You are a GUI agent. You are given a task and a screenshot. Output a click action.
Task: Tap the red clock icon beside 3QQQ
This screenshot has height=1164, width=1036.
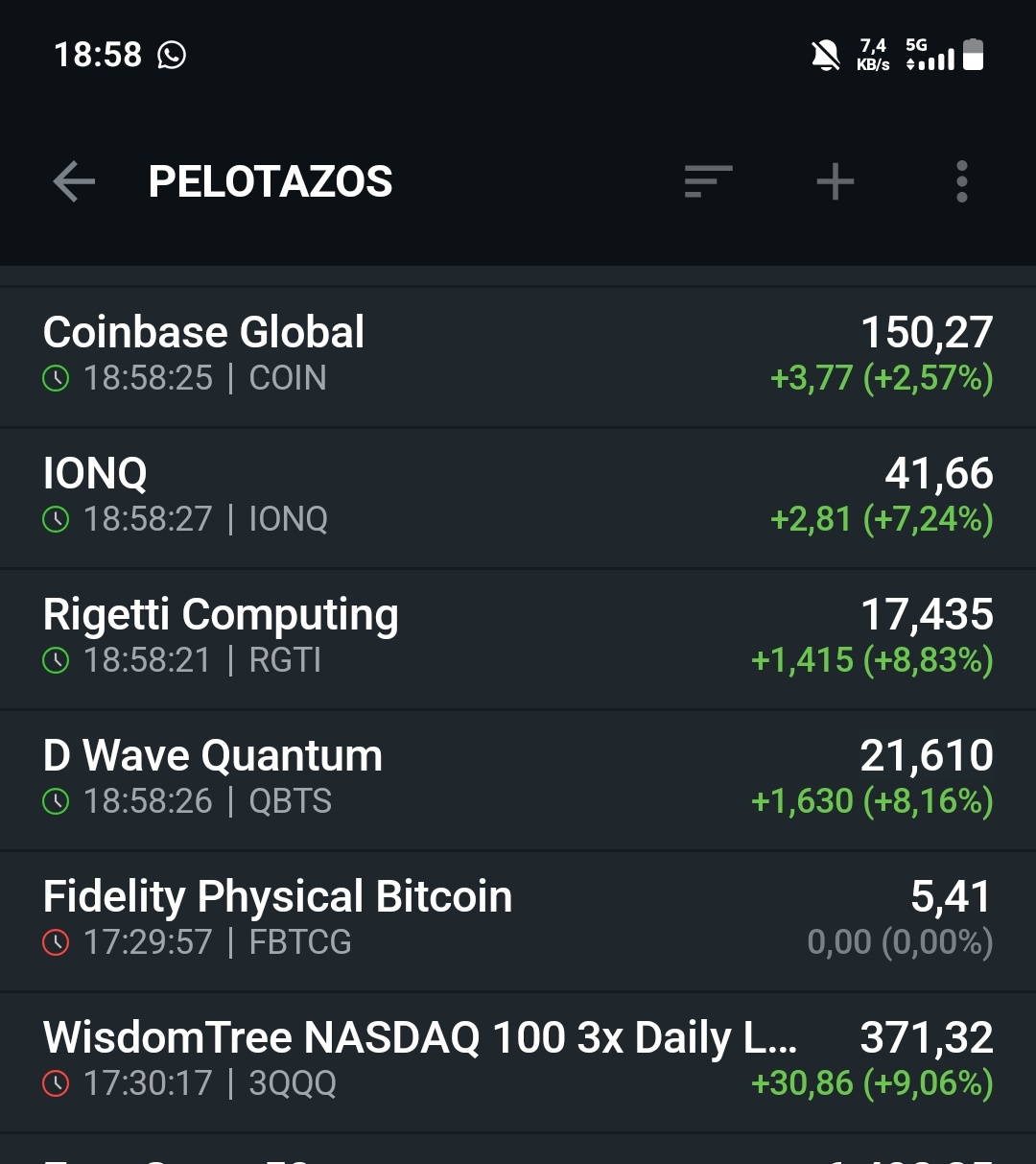click(57, 1084)
